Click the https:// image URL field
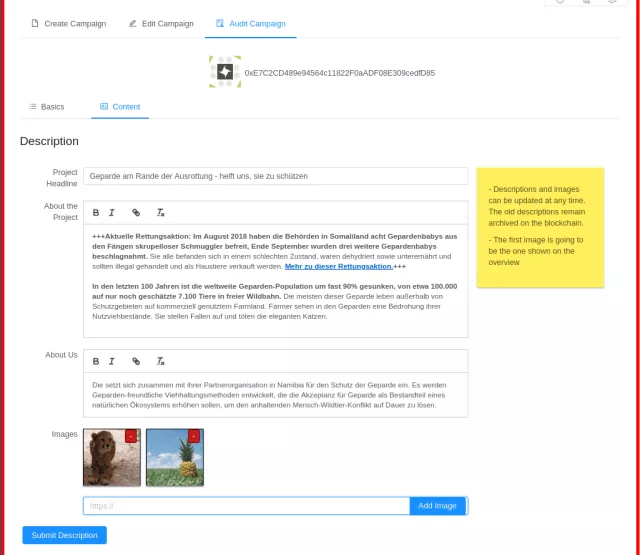The height and width of the screenshot is (555, 640). [x=246, y=506]
